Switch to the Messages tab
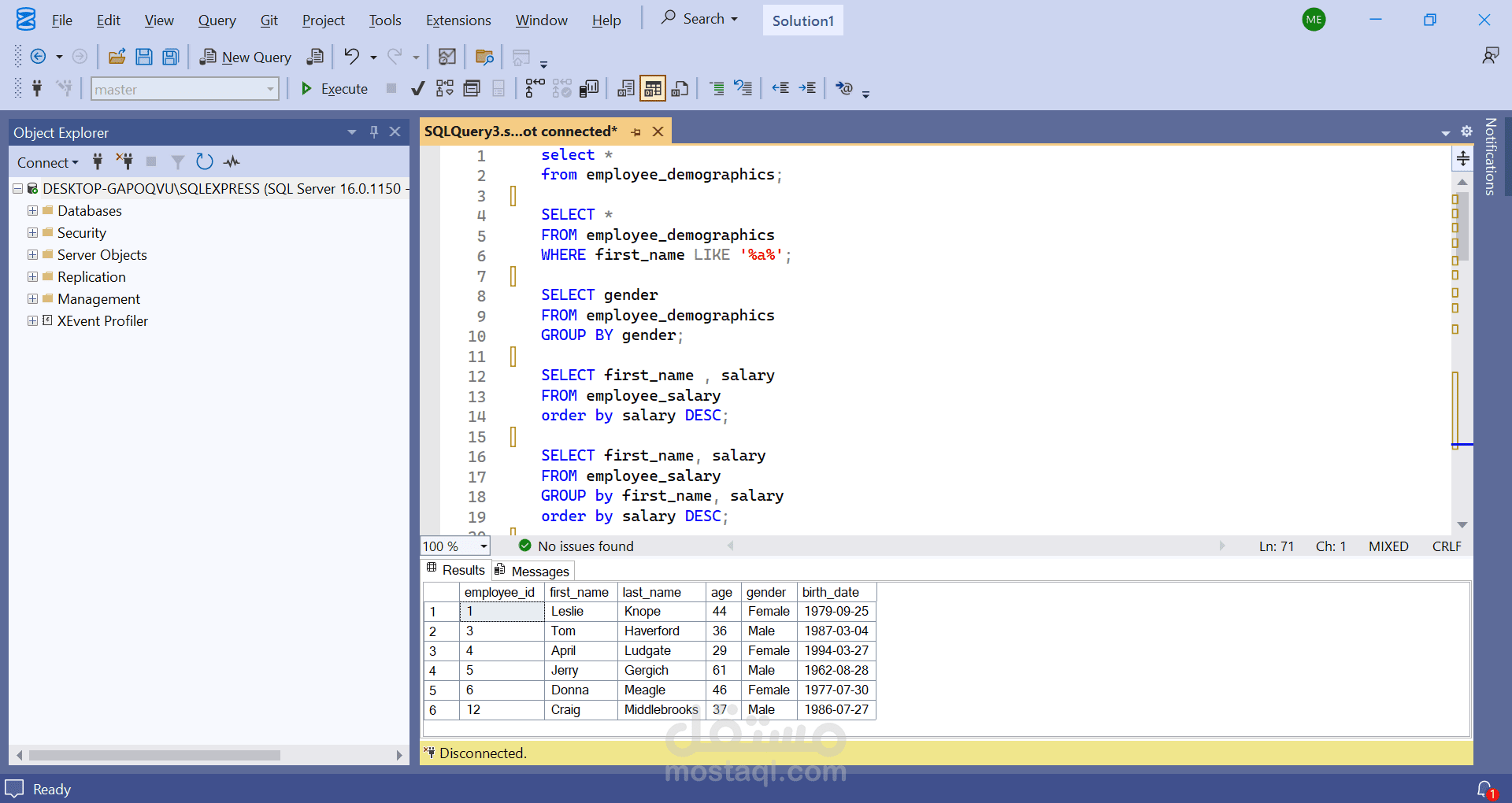The height and width of the screenshot is (803, 1512). [533, 571]
